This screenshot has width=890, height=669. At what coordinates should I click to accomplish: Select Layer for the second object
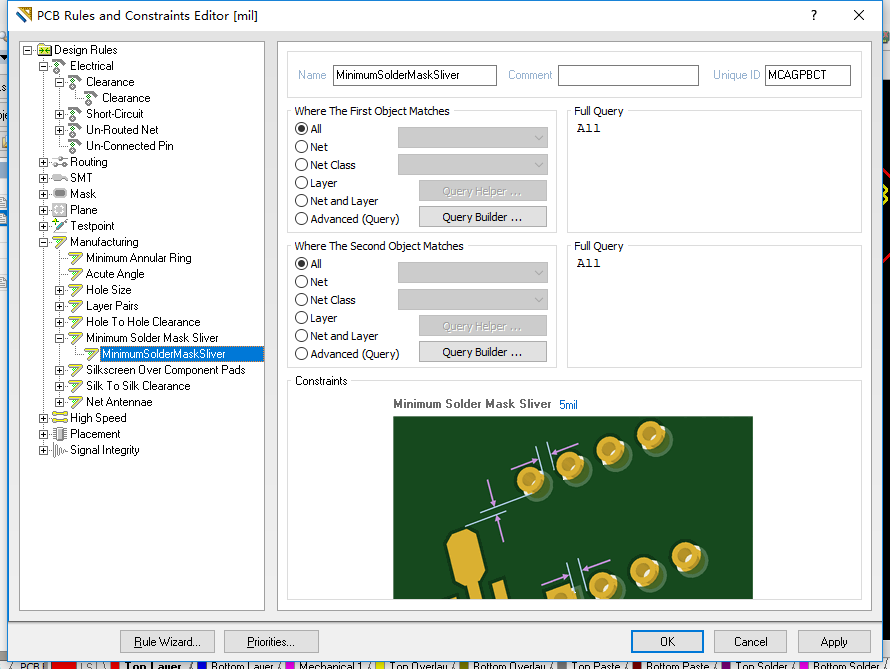pyautogui.click(x=301, y=318)
